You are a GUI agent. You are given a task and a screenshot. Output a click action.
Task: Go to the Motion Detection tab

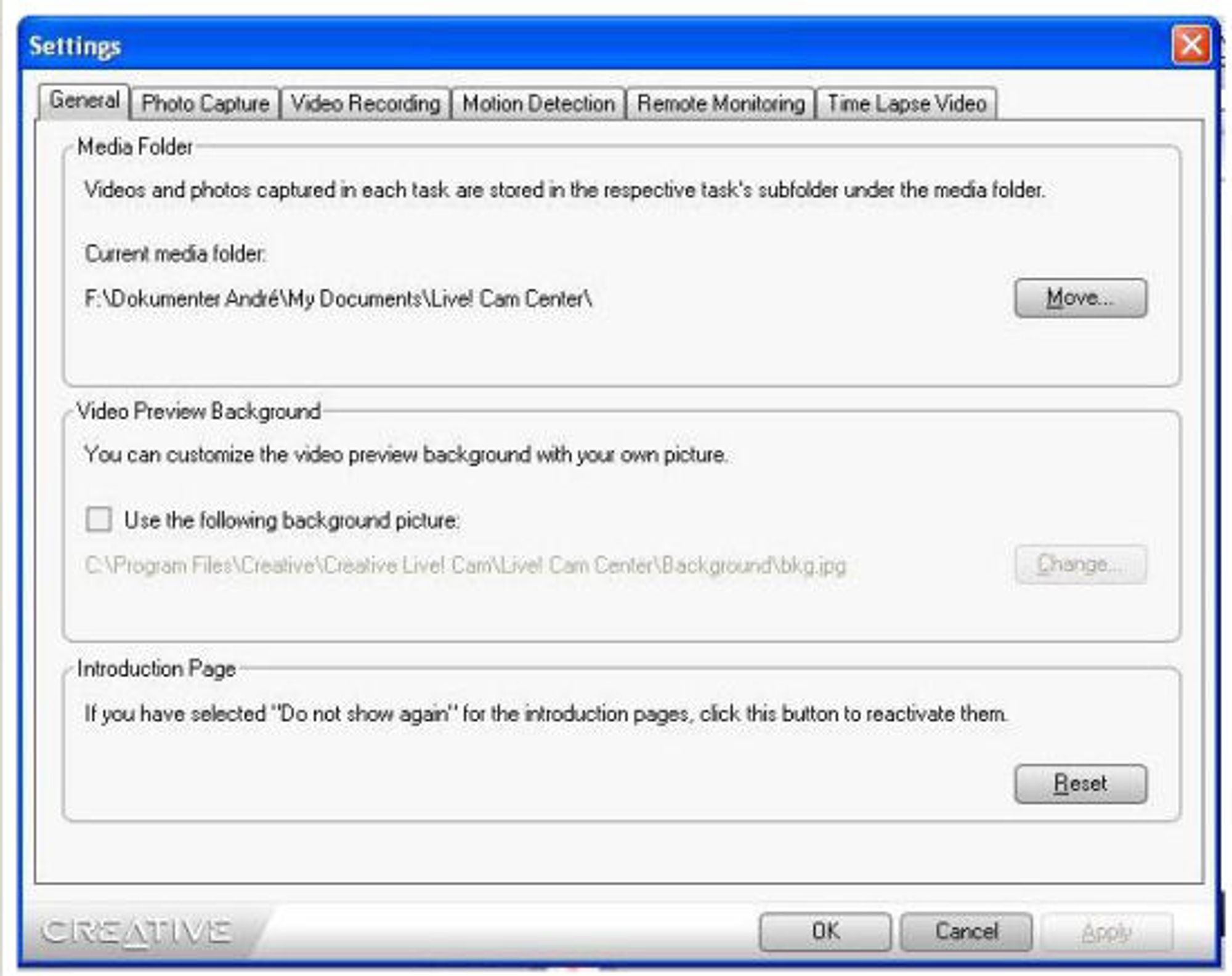pos(538,103)
